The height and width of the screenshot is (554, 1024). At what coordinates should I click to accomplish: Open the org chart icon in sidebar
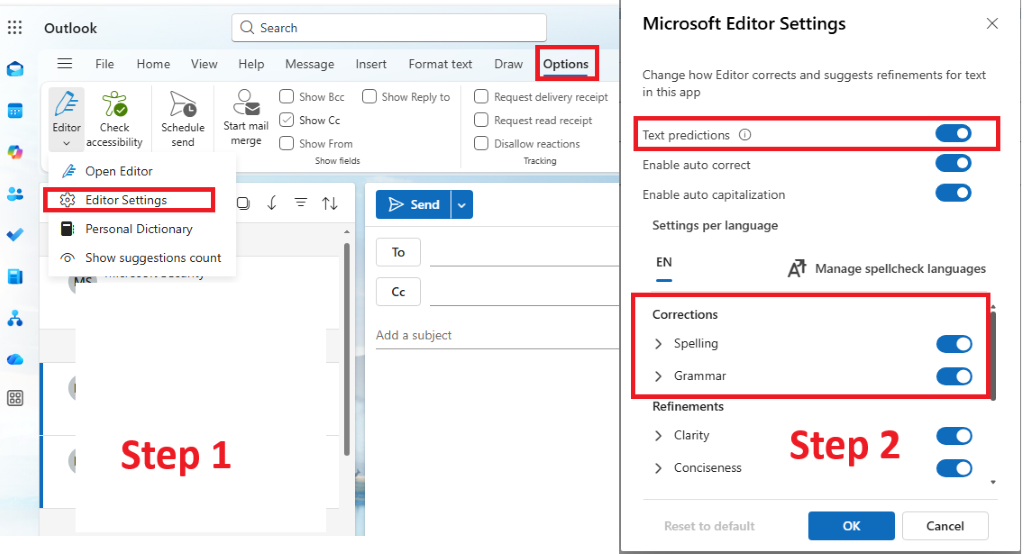pos(15,318)
